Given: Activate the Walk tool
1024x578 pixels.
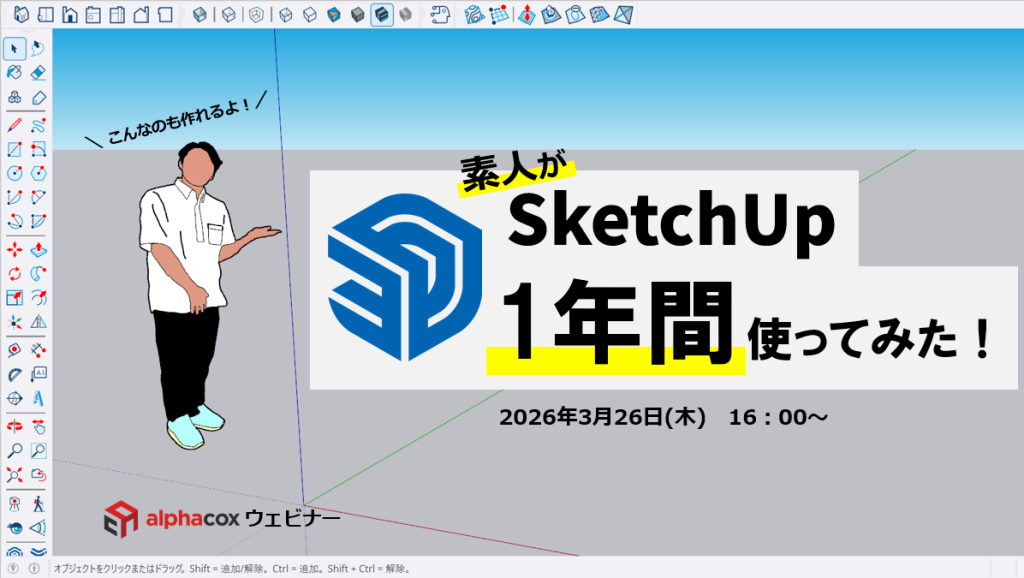Looking at the screenshot, I should click(x=38, y=501).
